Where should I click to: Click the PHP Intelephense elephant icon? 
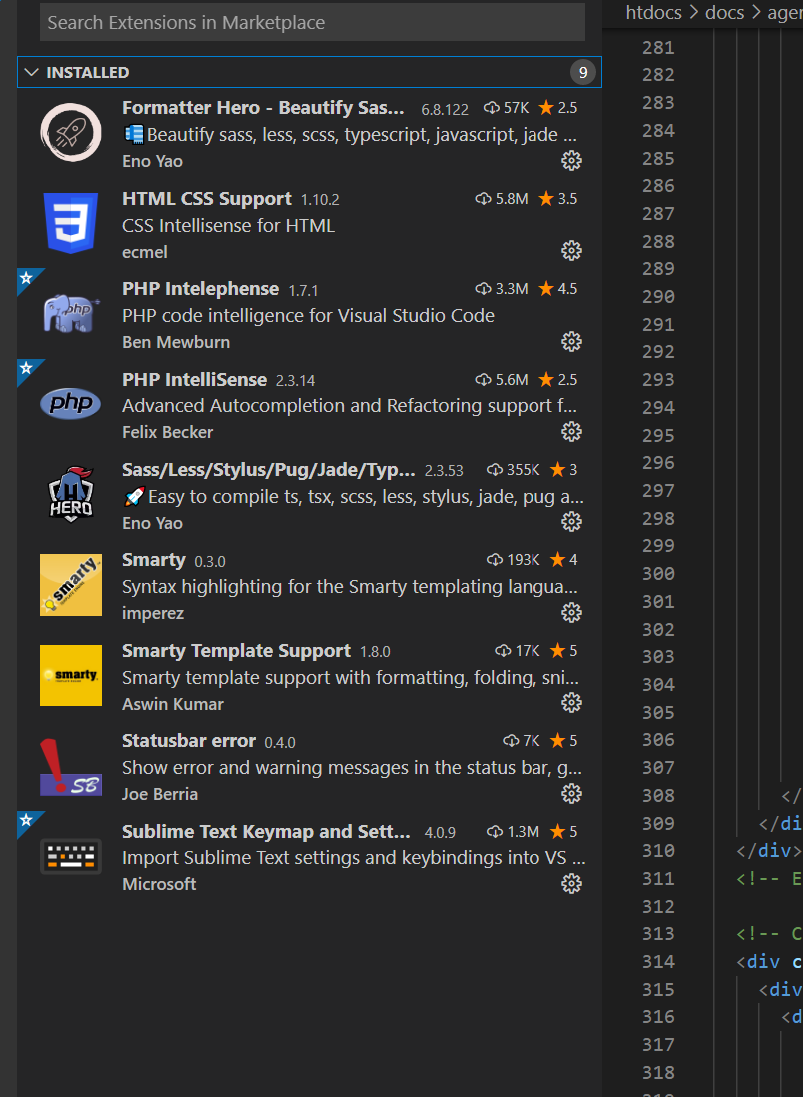coord(70,313)
